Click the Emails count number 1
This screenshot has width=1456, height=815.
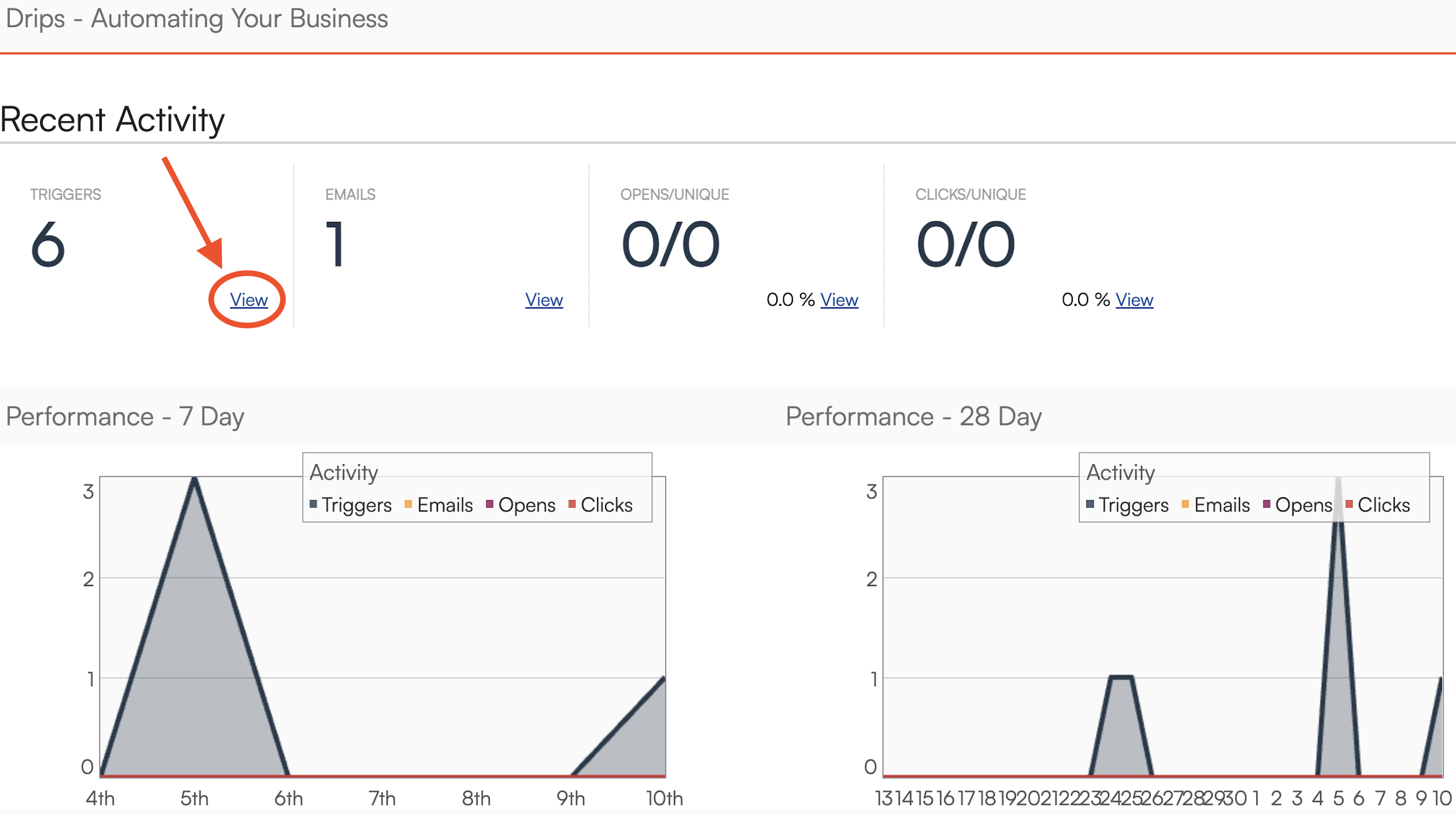coord(336,245)
